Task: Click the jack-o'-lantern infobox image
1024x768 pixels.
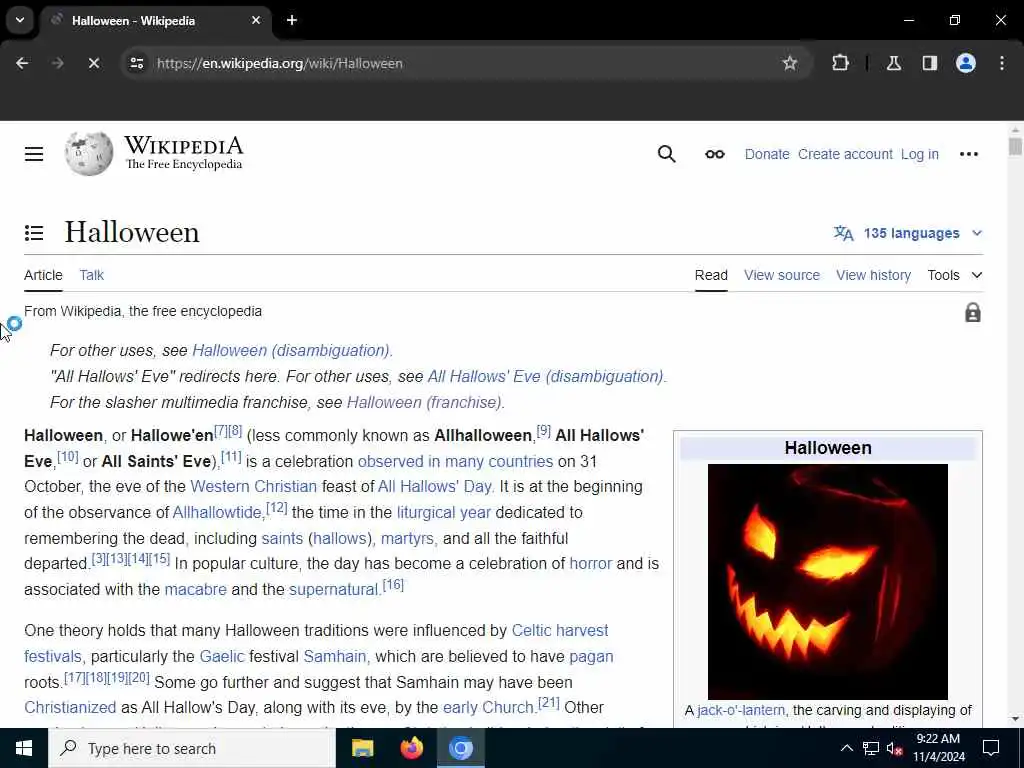Action: (827, 581)
